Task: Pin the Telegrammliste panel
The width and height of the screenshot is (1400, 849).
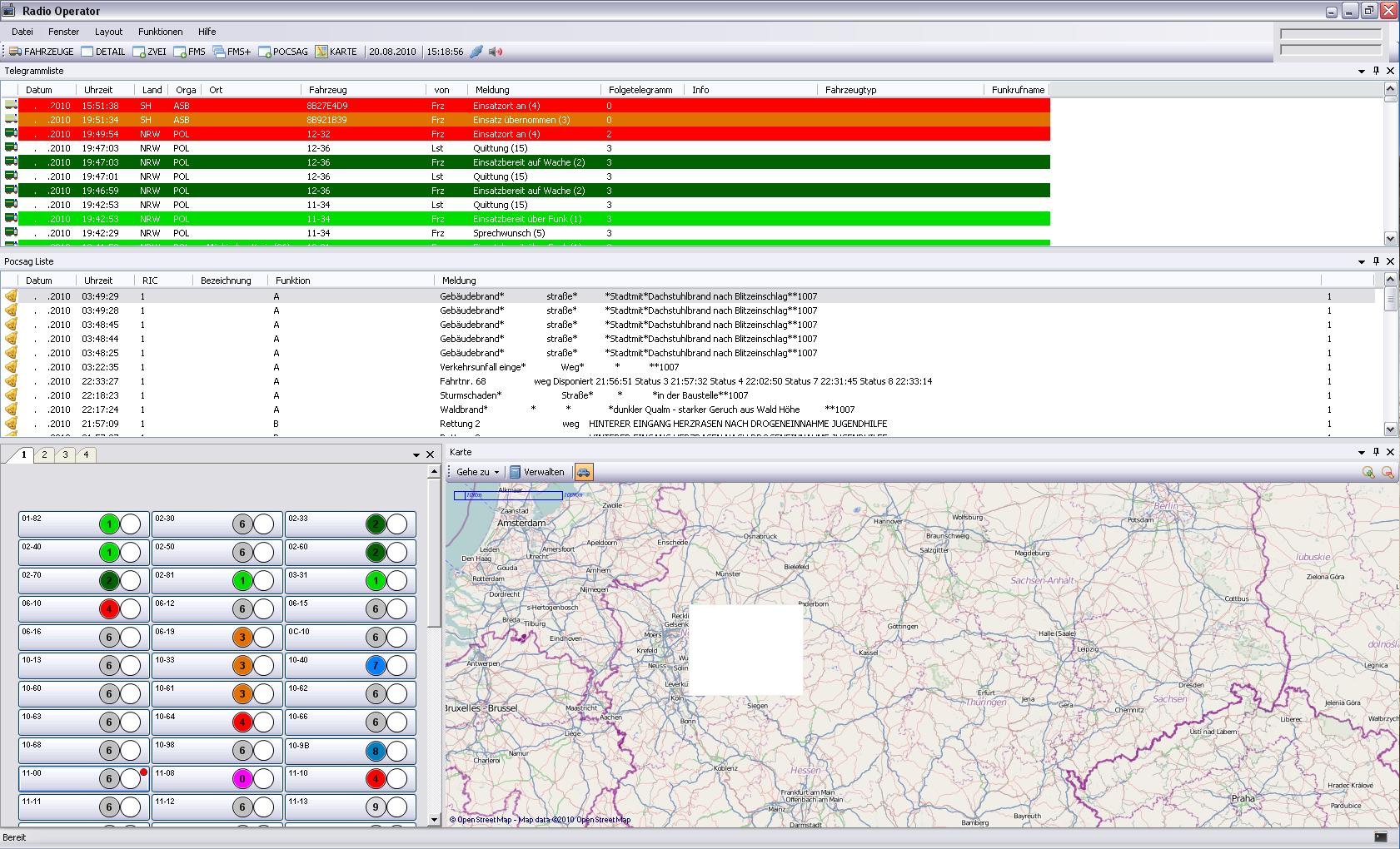Action: pos(1376,71)
